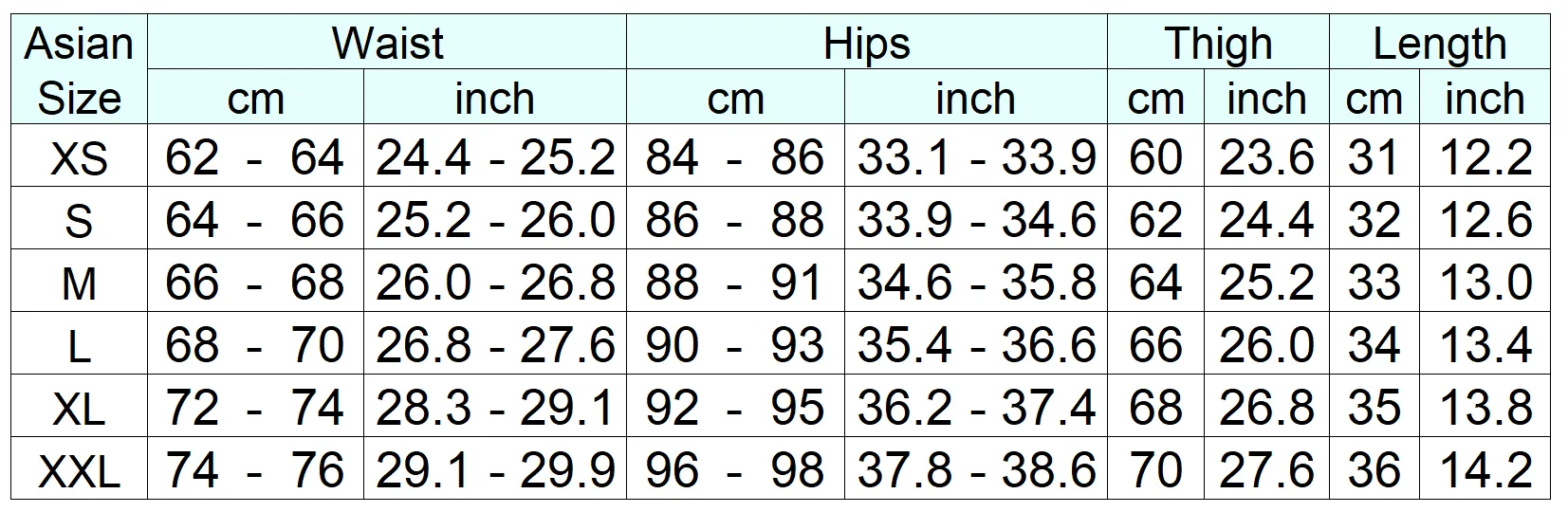The height and width of the screenshot is (512, 1568).
Task: Click the Asian Size header cell
Action: point(80,70)
